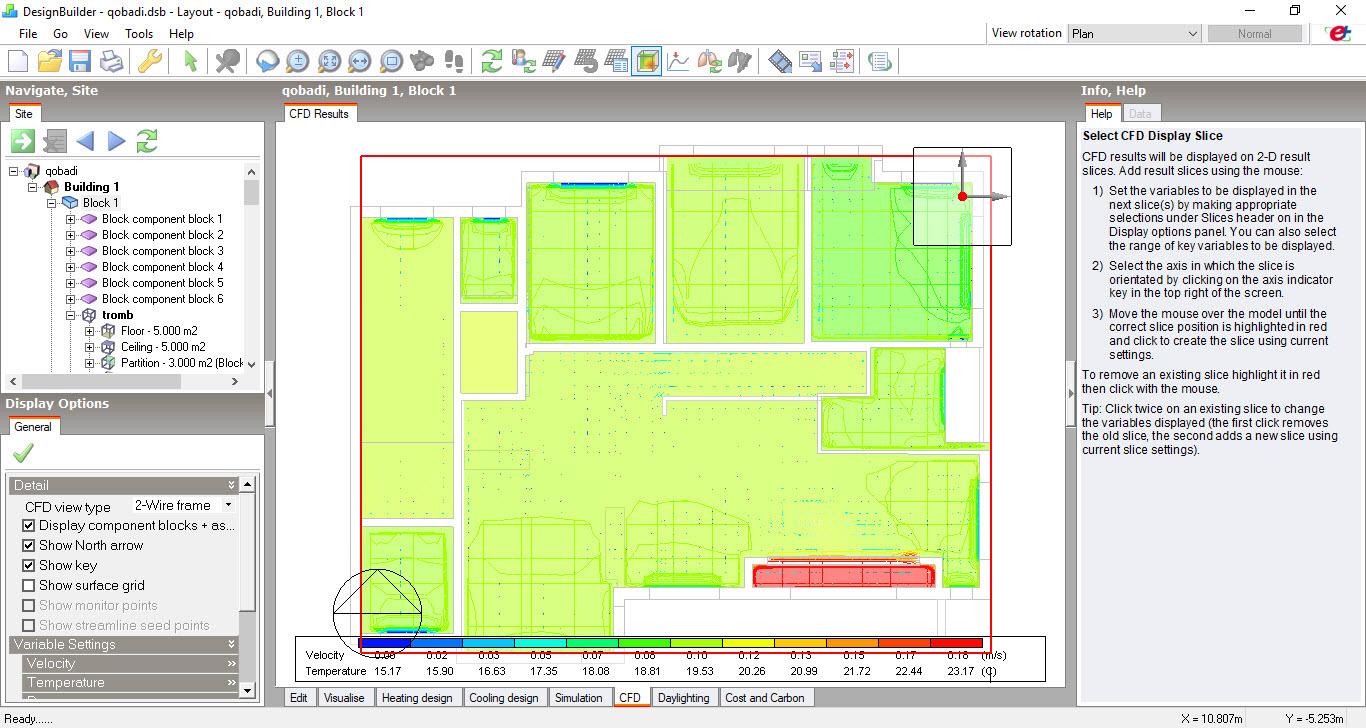The height and width of the screenshot is (728, 1366).
Task: Open the Heating design tab
Action: 417,698
